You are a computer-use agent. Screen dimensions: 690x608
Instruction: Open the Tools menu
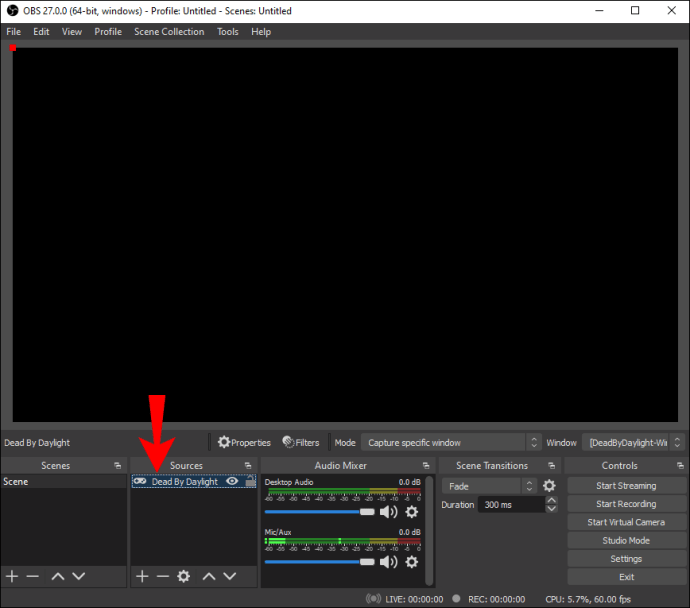[x=228, y=32]
